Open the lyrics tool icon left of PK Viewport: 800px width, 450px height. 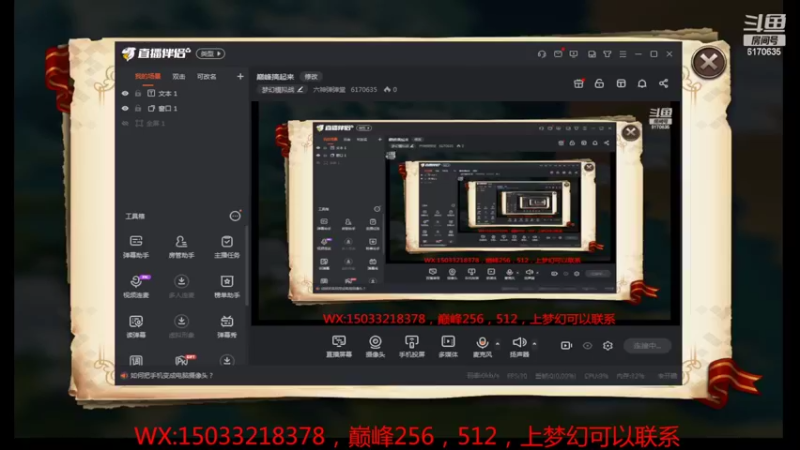click(x=136, y=360)
